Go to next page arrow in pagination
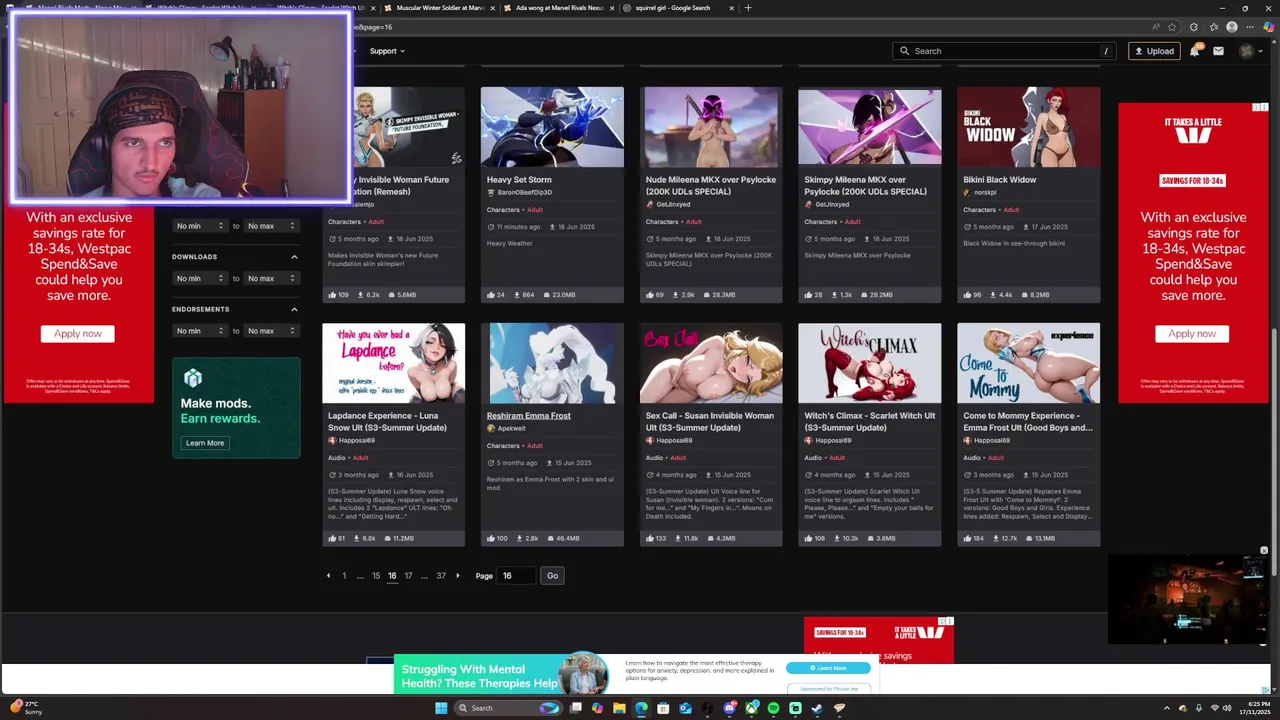 coord(458,576)
